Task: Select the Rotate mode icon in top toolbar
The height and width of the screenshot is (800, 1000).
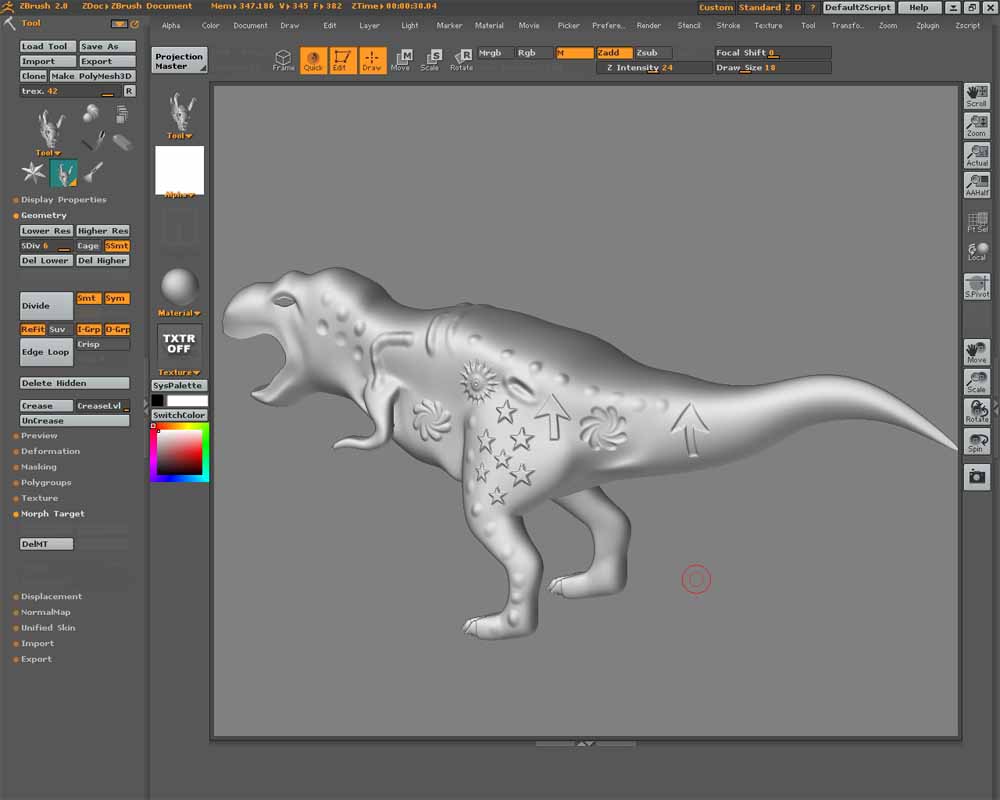Action: click(461, 60)
